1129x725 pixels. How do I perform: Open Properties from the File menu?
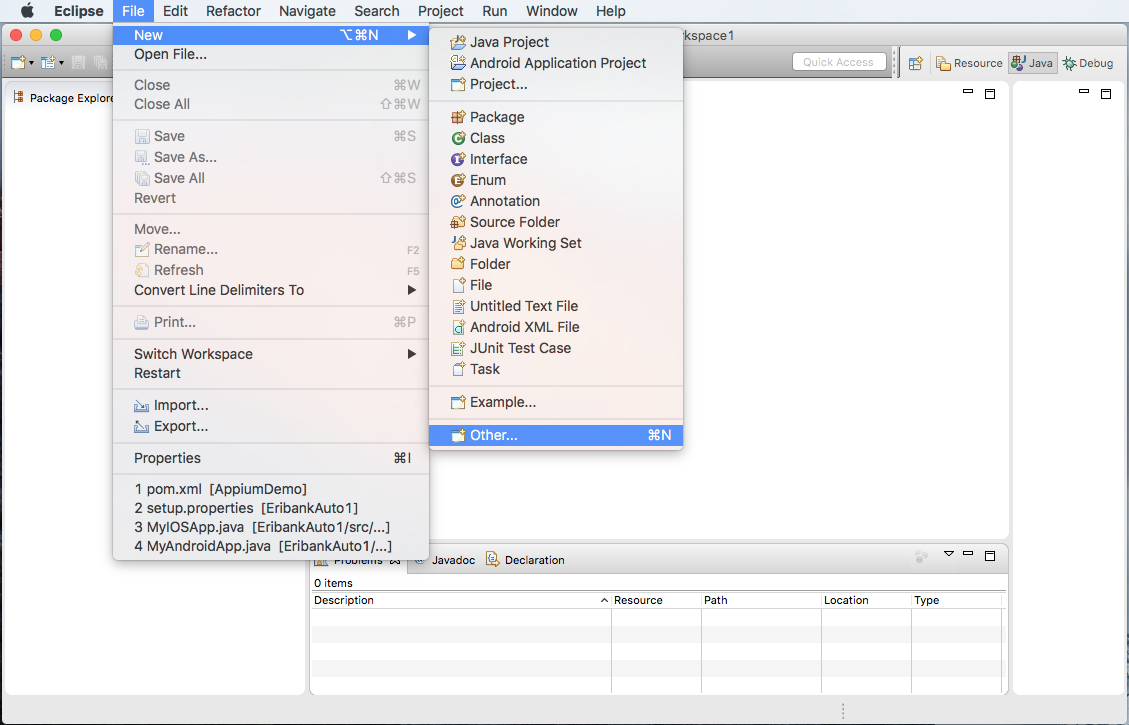coord(271,459)
